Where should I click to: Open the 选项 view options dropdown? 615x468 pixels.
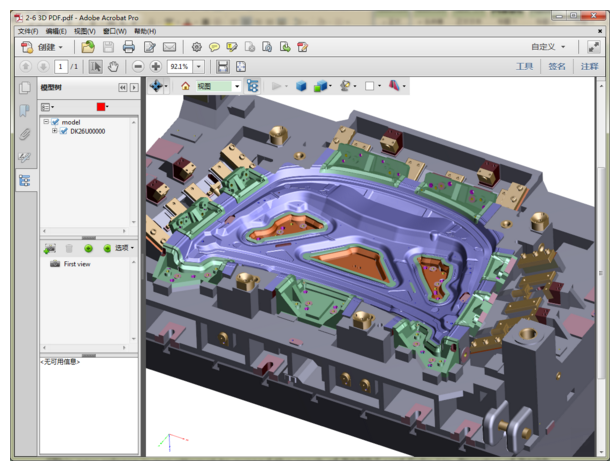pyautogui.click(x=124, y=248)
